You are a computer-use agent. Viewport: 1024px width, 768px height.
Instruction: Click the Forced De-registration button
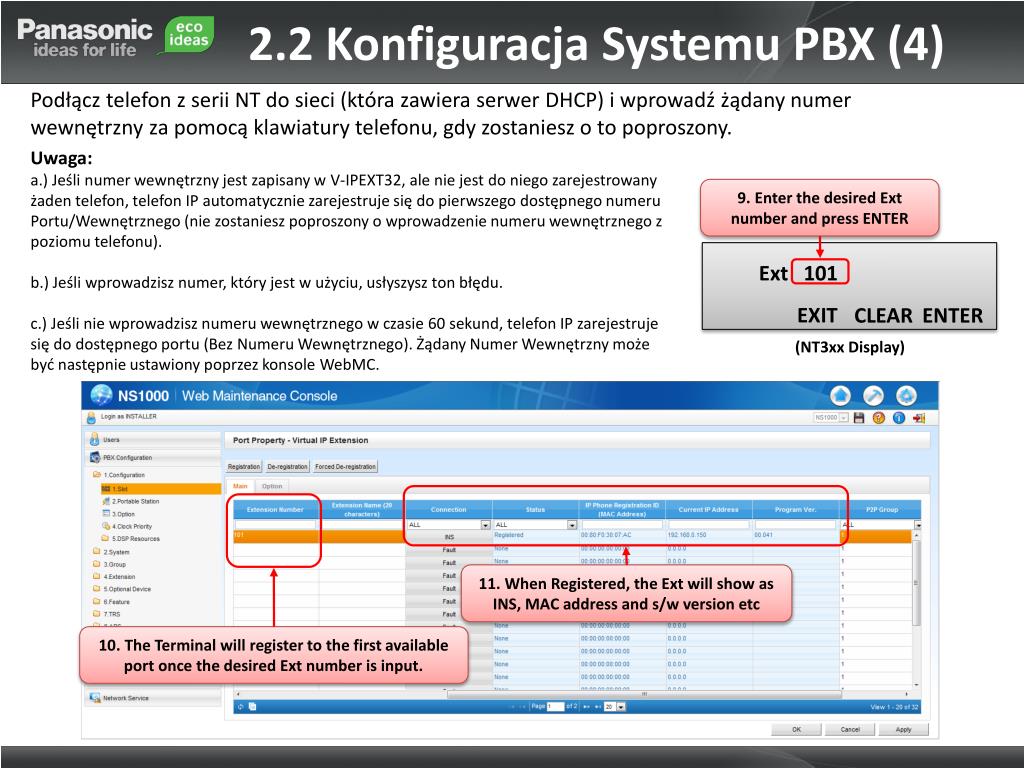coord(345,466)
